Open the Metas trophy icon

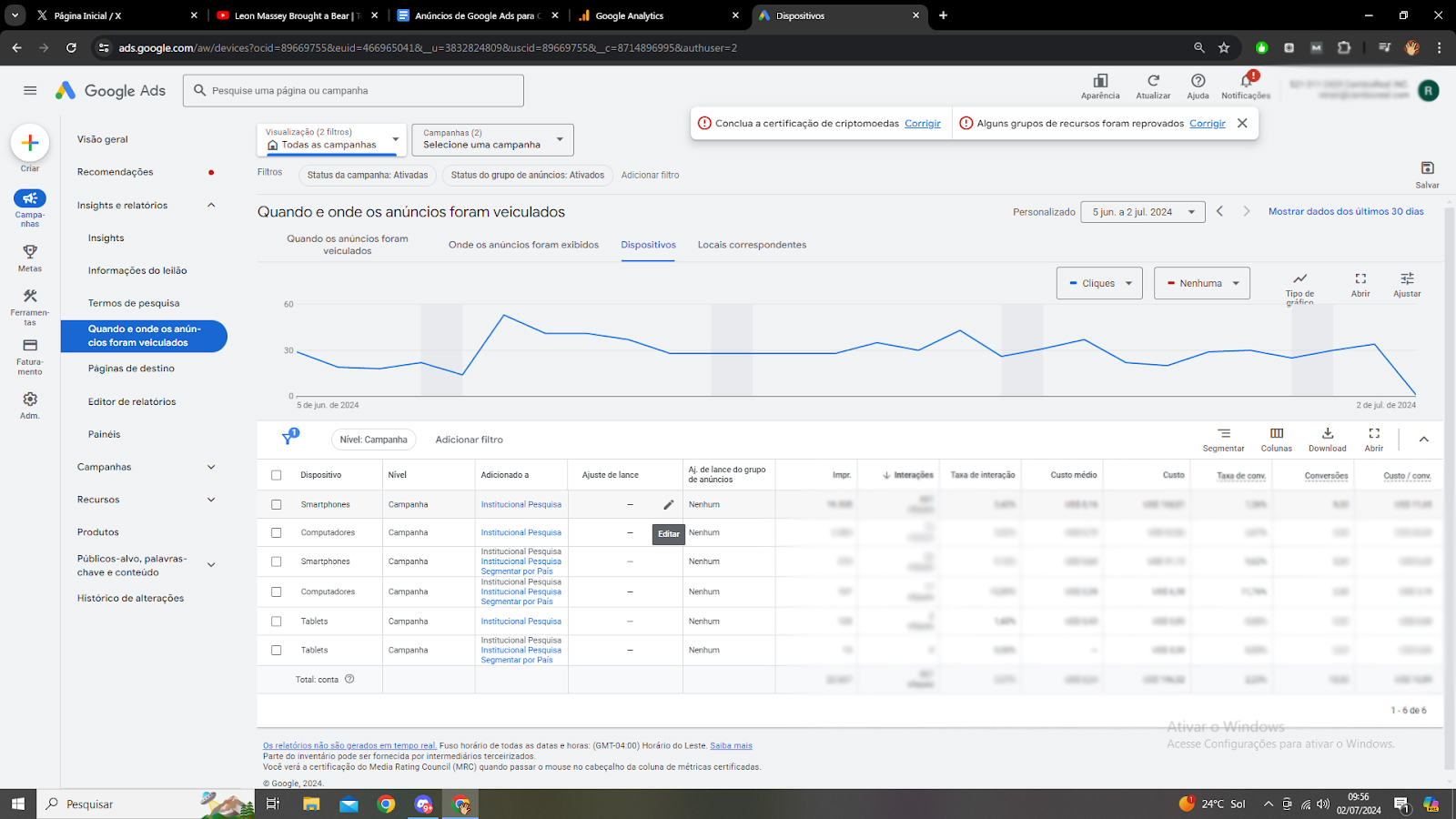(30, 251)
